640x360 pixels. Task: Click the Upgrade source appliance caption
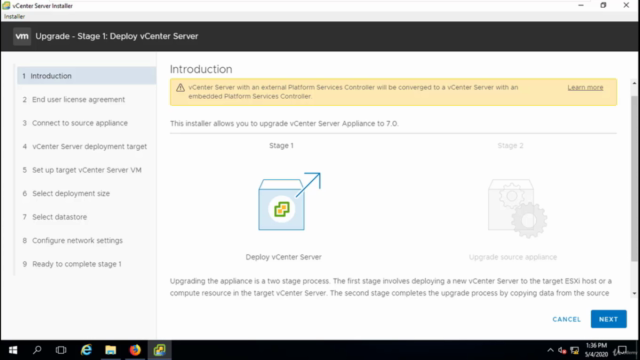pos(513,257)
